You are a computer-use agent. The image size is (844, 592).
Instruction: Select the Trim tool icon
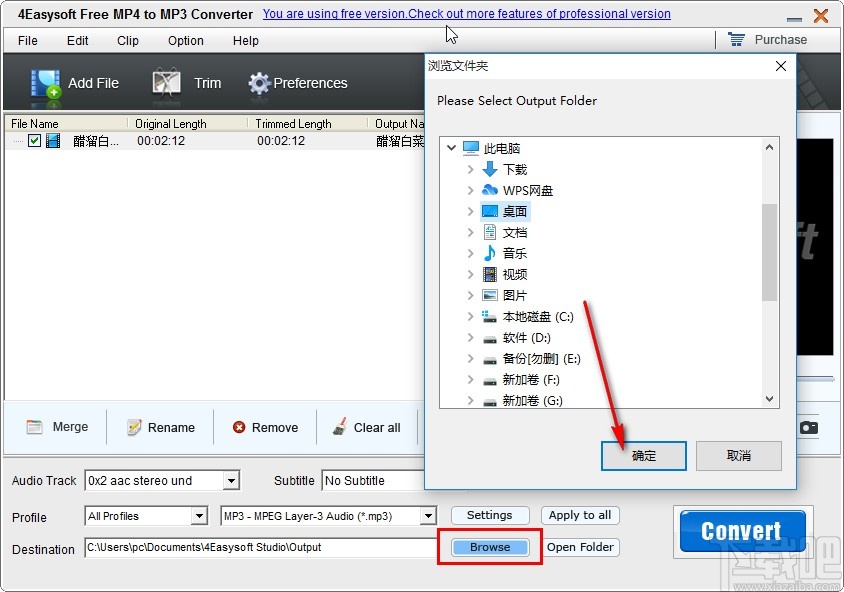(x=166, y=83)
